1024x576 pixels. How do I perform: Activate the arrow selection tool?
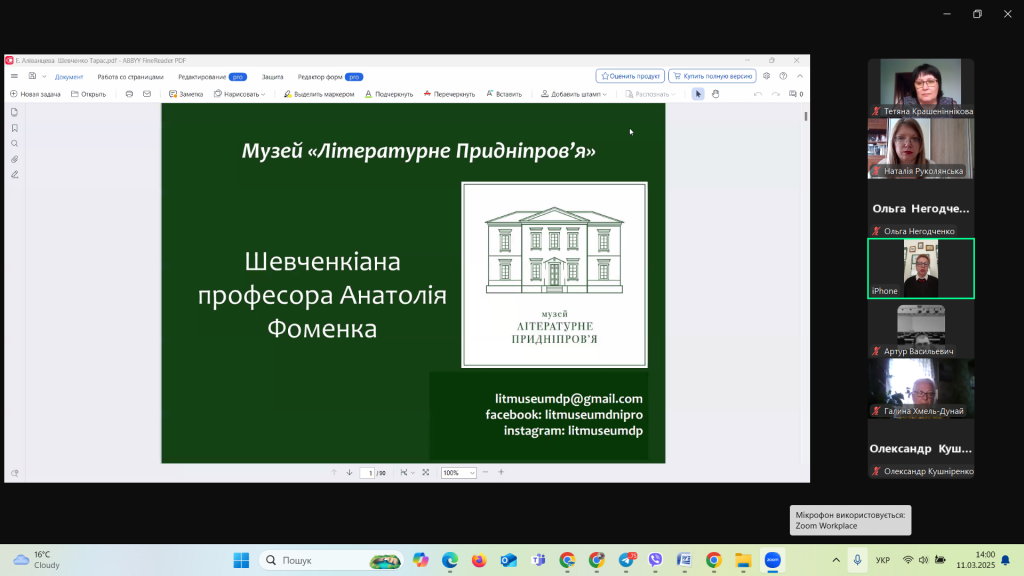pos(698,94)
